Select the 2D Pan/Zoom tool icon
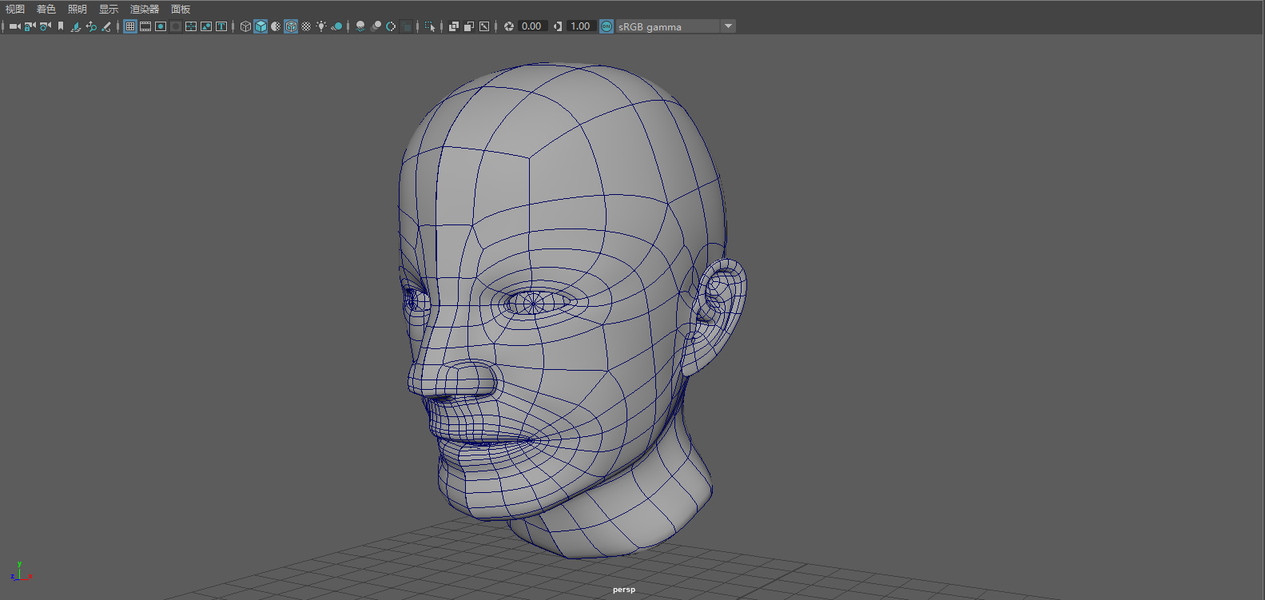The image size is (1265, 600). 91,26
